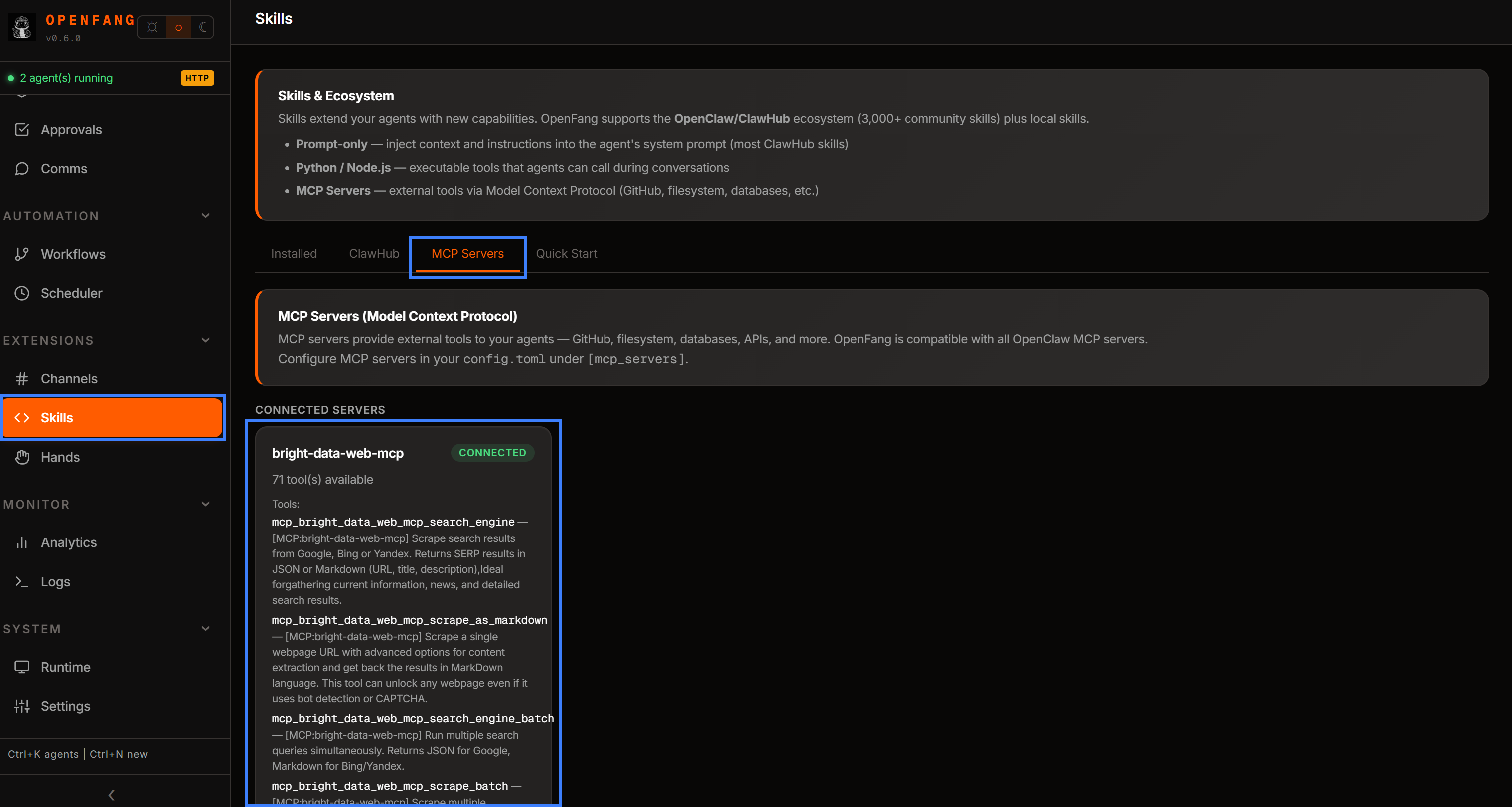Image resolution: width=1512 pixels, height=807 pixels.
Task: Select the Scheduler icon
Action: 22,293
